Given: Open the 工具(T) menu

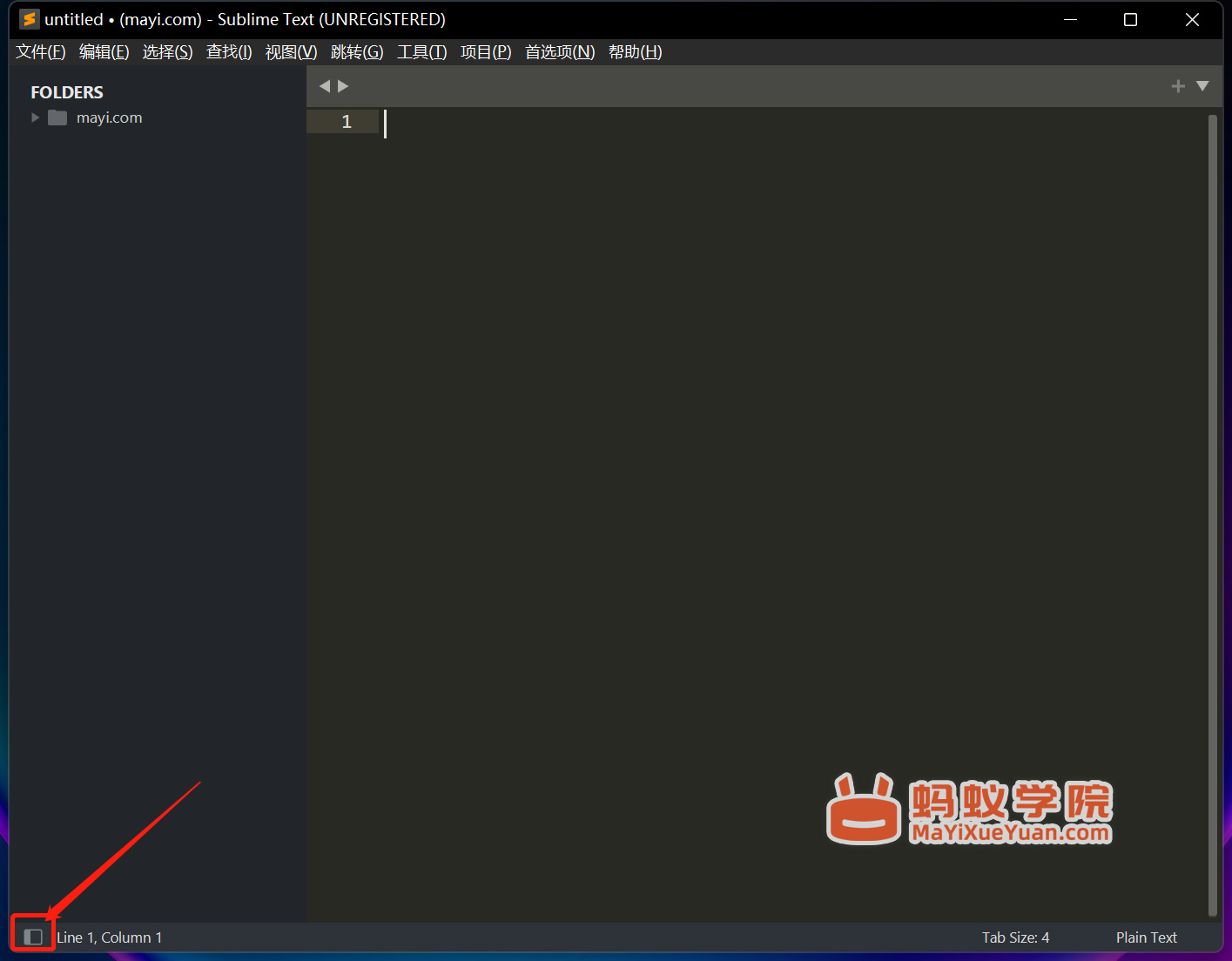Looking at the screenshot, I should pyautogui.click(x=422, y=52).
